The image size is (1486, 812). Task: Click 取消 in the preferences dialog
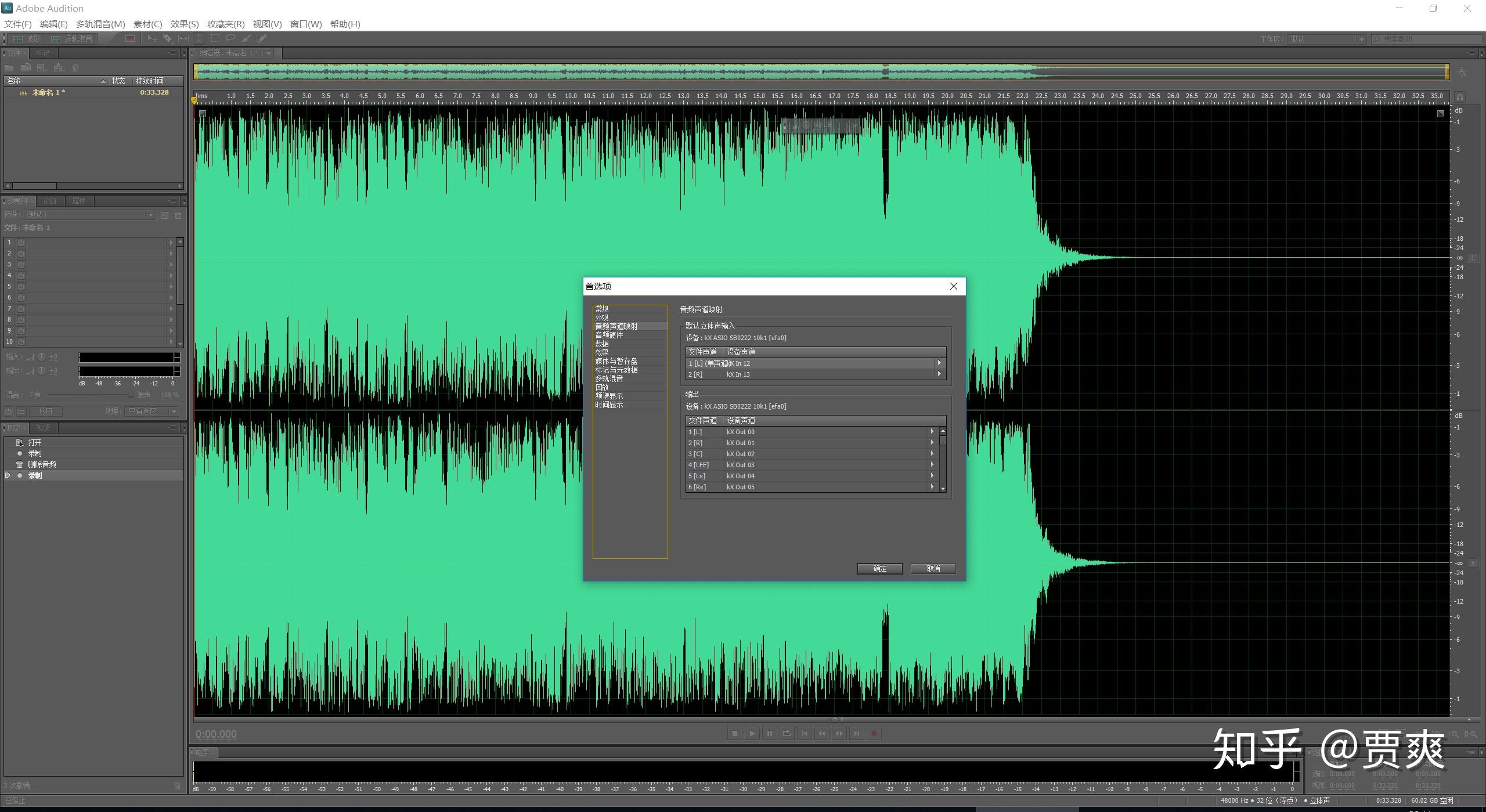point(933,569)
